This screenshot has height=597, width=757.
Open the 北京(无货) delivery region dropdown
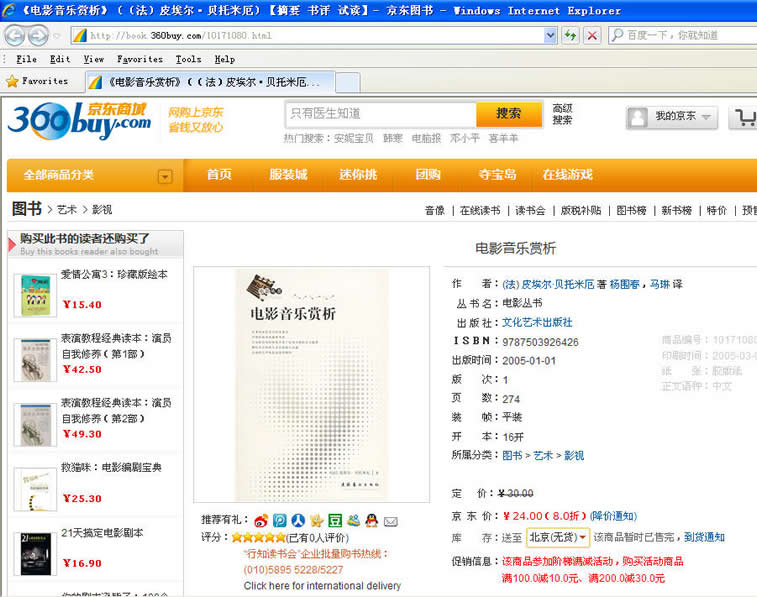click(558, 537)
